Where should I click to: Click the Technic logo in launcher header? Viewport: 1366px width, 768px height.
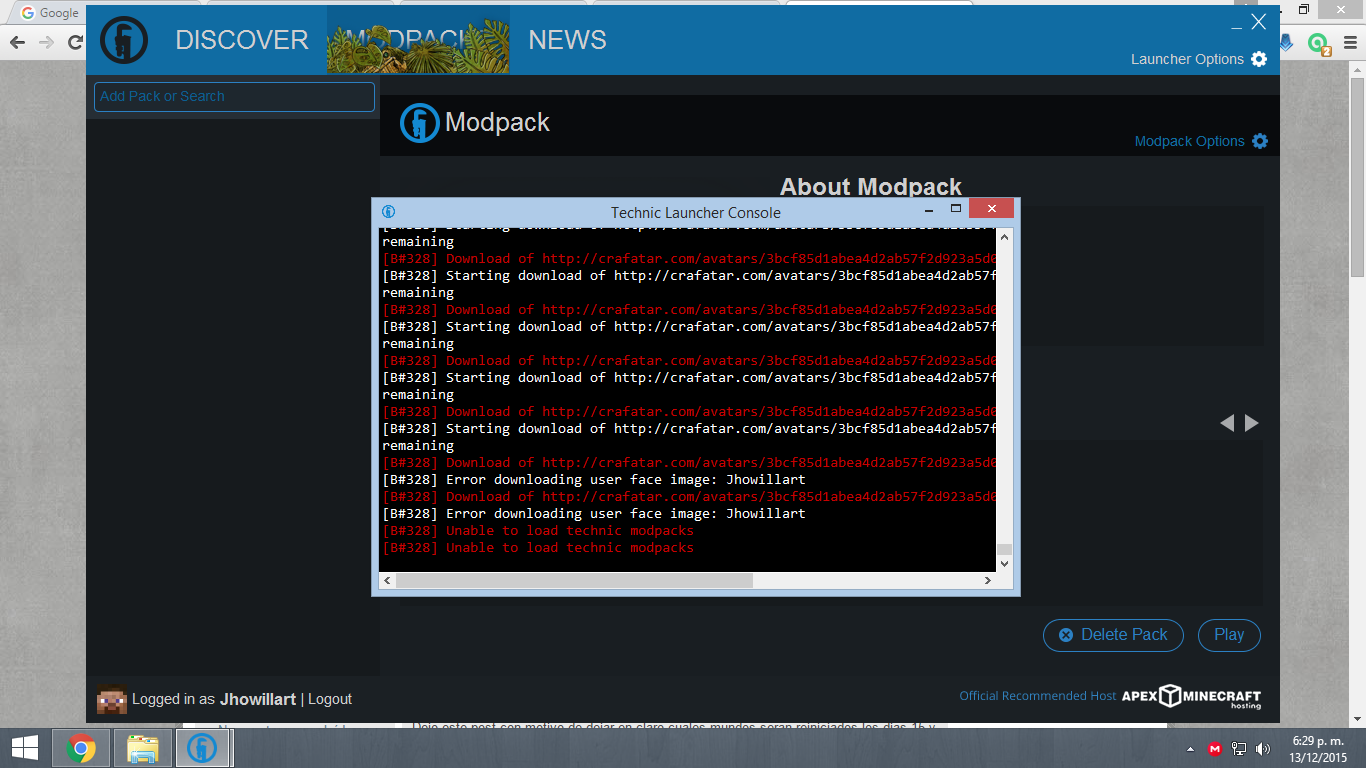124,40
